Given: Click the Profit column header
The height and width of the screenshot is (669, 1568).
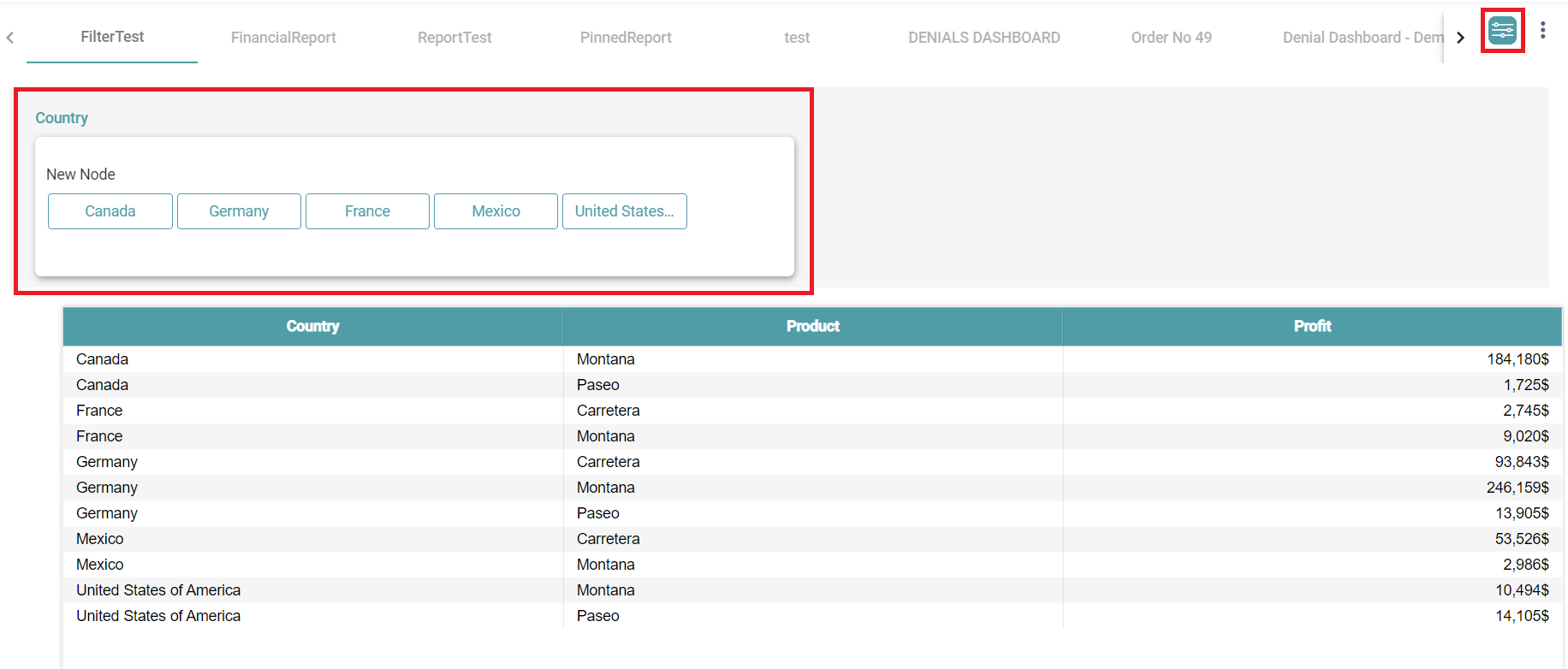Looking at the screenshot, I should [x=1312, y=326].
